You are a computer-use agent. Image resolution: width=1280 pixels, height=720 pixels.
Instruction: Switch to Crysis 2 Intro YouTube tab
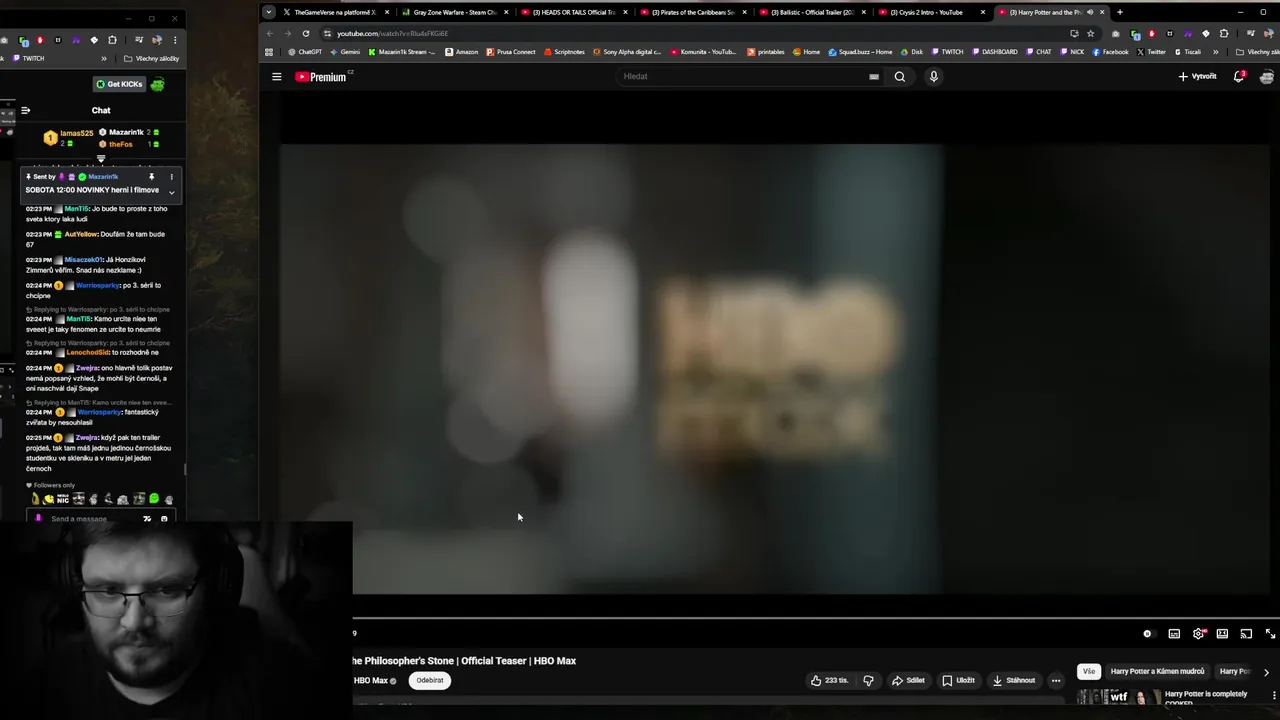click(931, 12)
